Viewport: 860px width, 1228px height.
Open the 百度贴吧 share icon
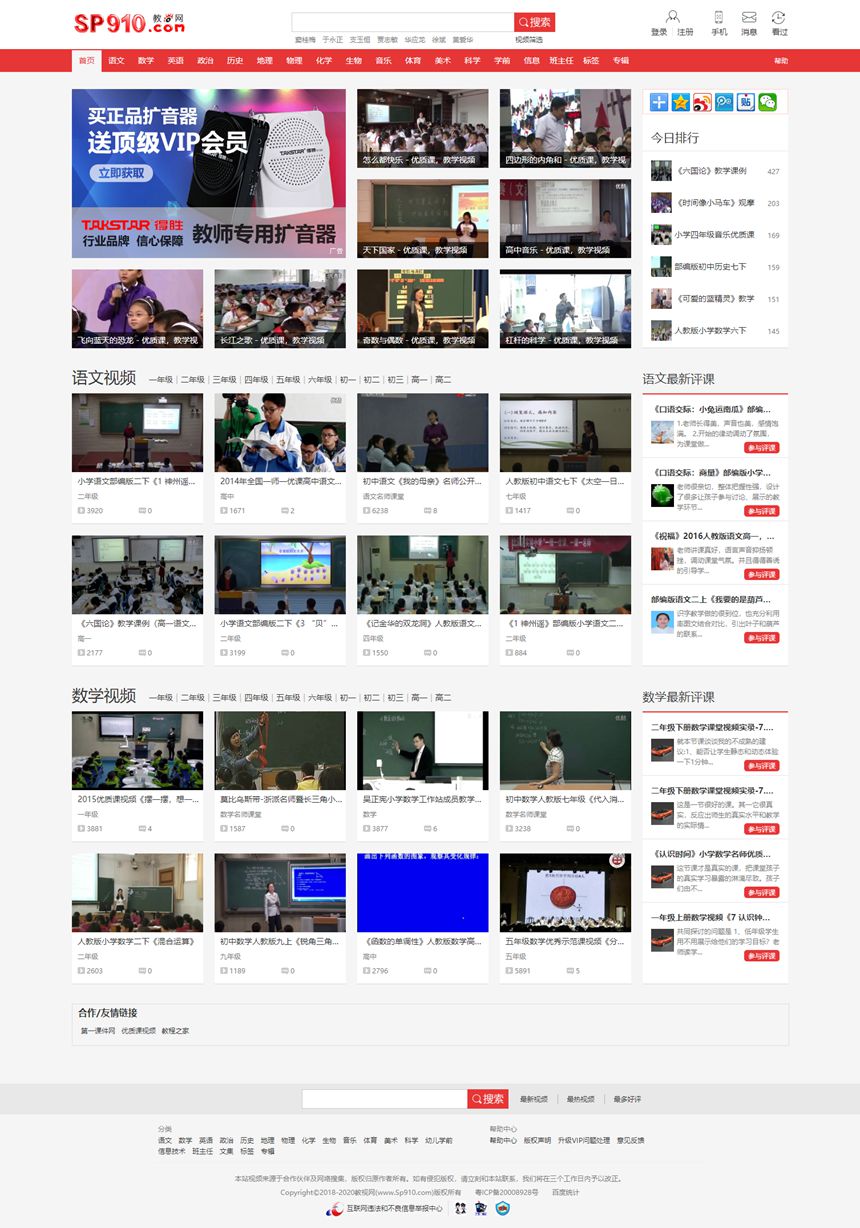(746, 102)
